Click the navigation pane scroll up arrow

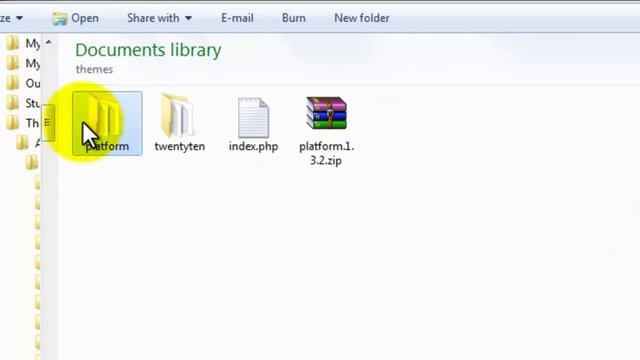coord(49,42)
